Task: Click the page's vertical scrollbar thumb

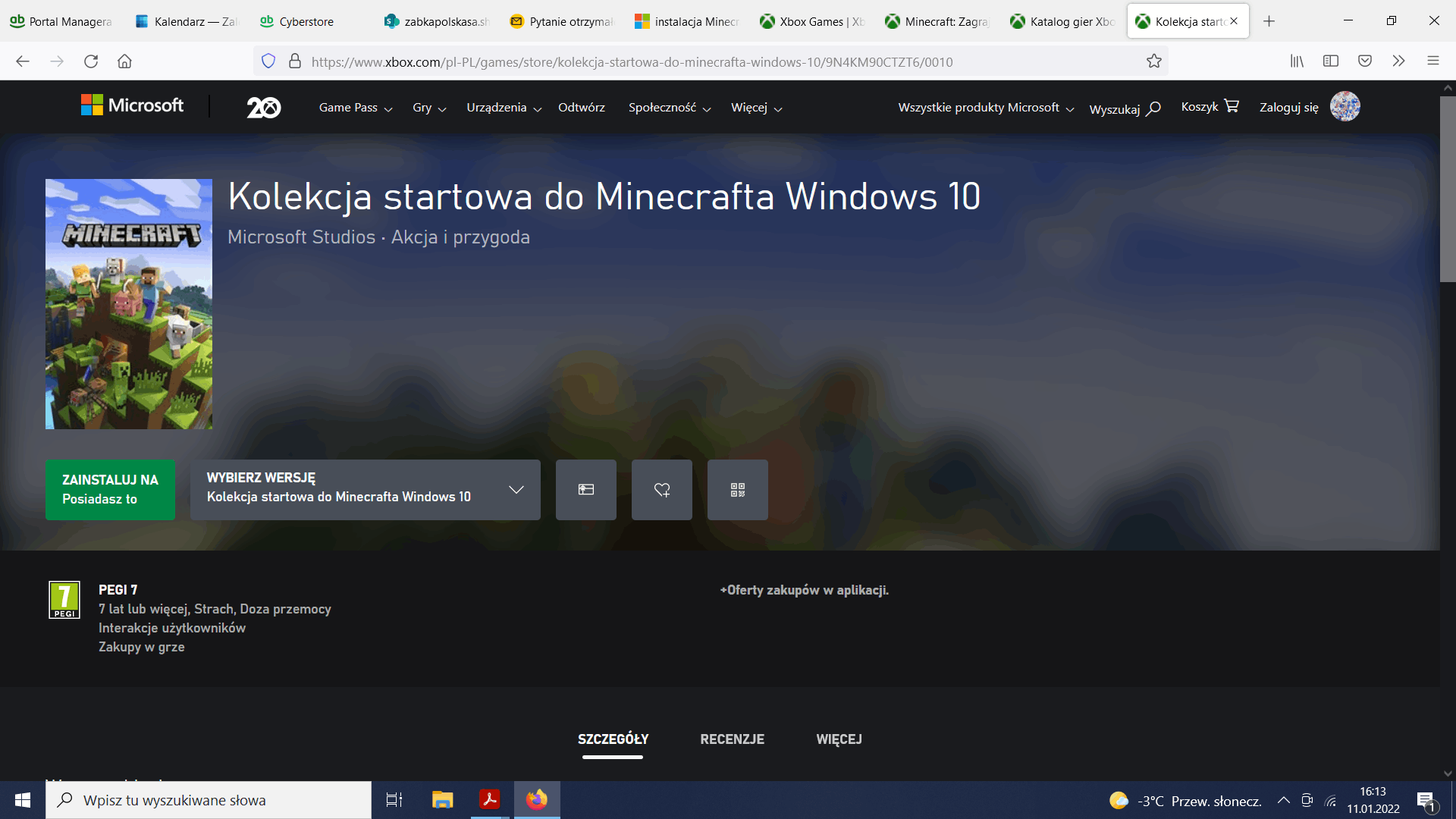Action: pyautogui.click(x=1448, y=190)
